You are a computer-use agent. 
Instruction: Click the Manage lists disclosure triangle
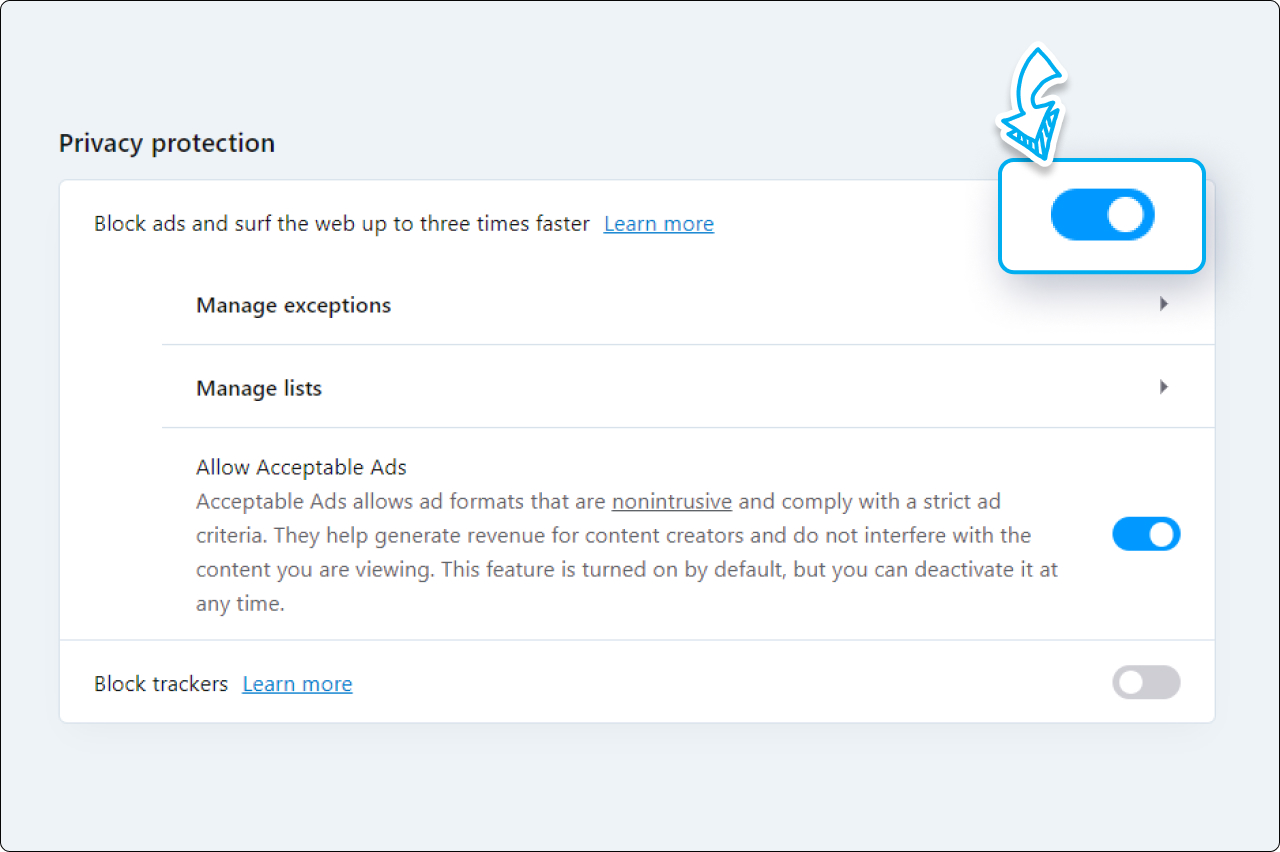(1163, 386)
